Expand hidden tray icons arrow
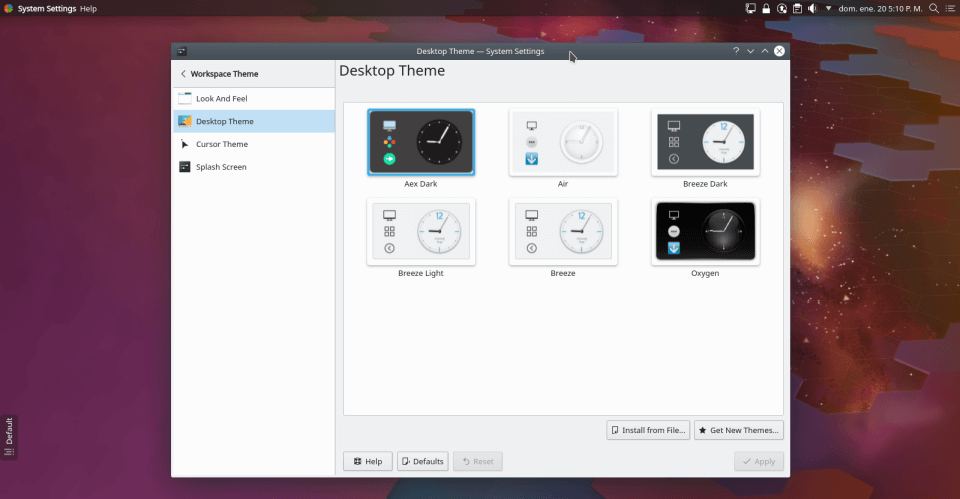 (828, 9)
